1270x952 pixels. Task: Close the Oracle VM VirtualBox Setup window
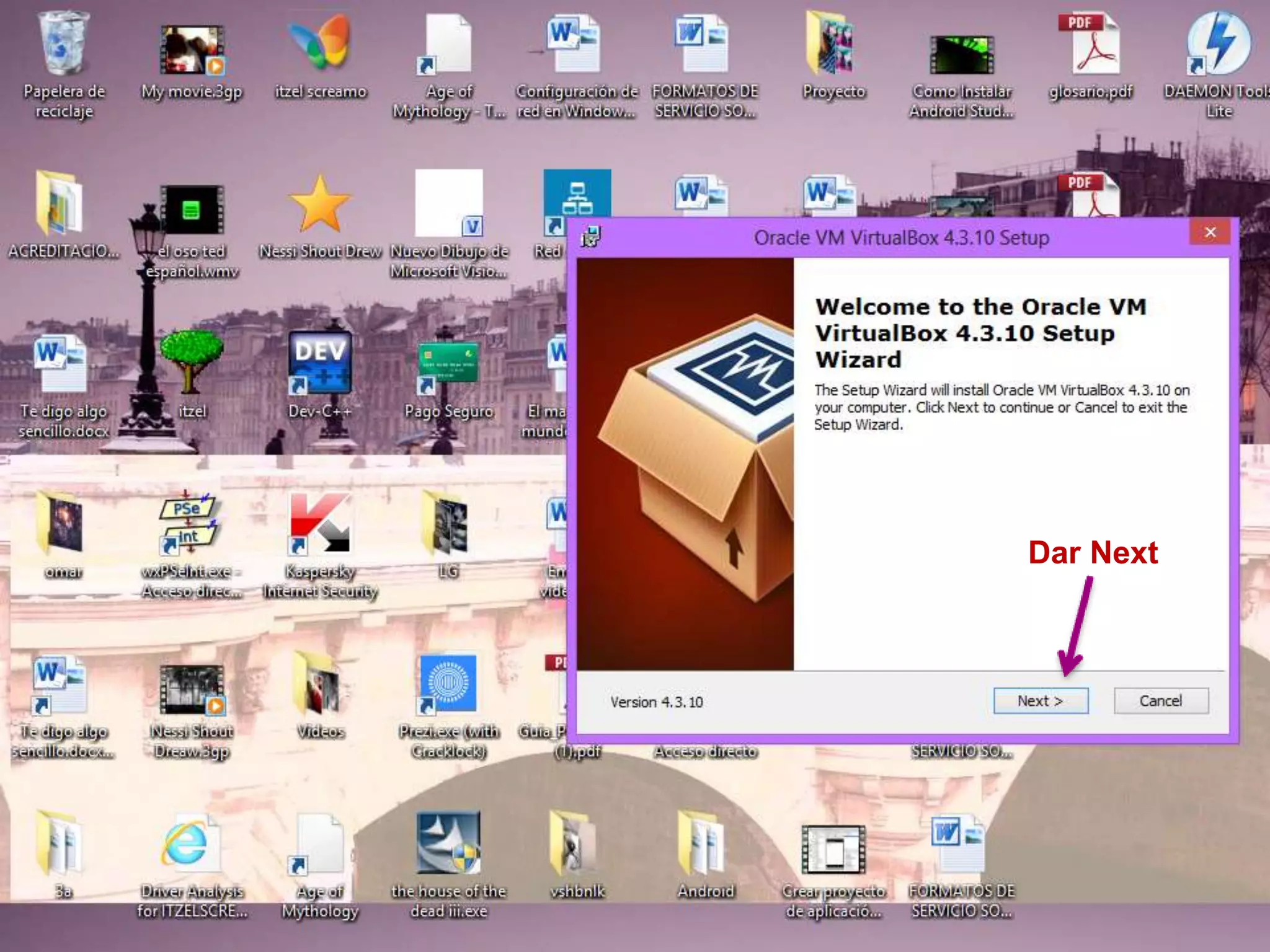click(1209, 232)
